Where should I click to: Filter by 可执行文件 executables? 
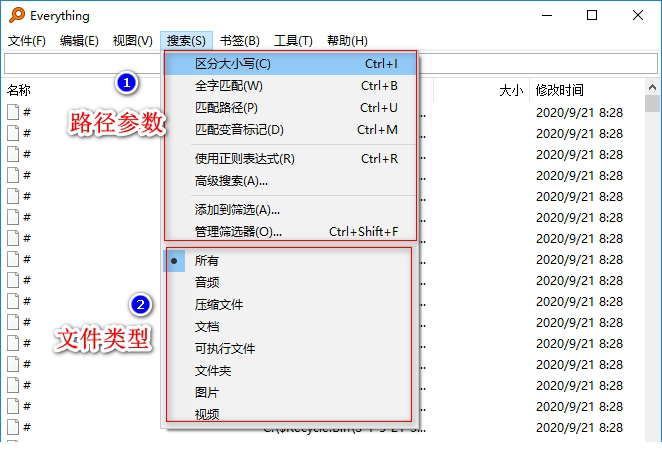225,348
